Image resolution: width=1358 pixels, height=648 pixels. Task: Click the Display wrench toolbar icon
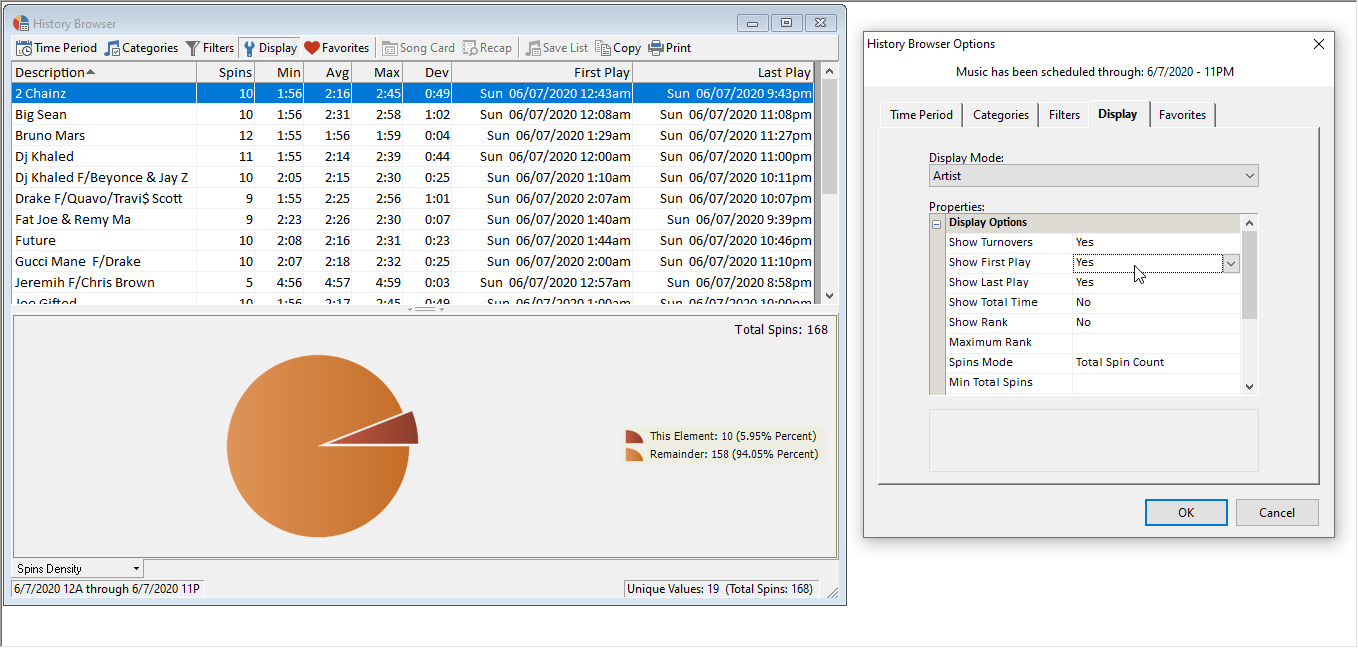tap(249, 48)
